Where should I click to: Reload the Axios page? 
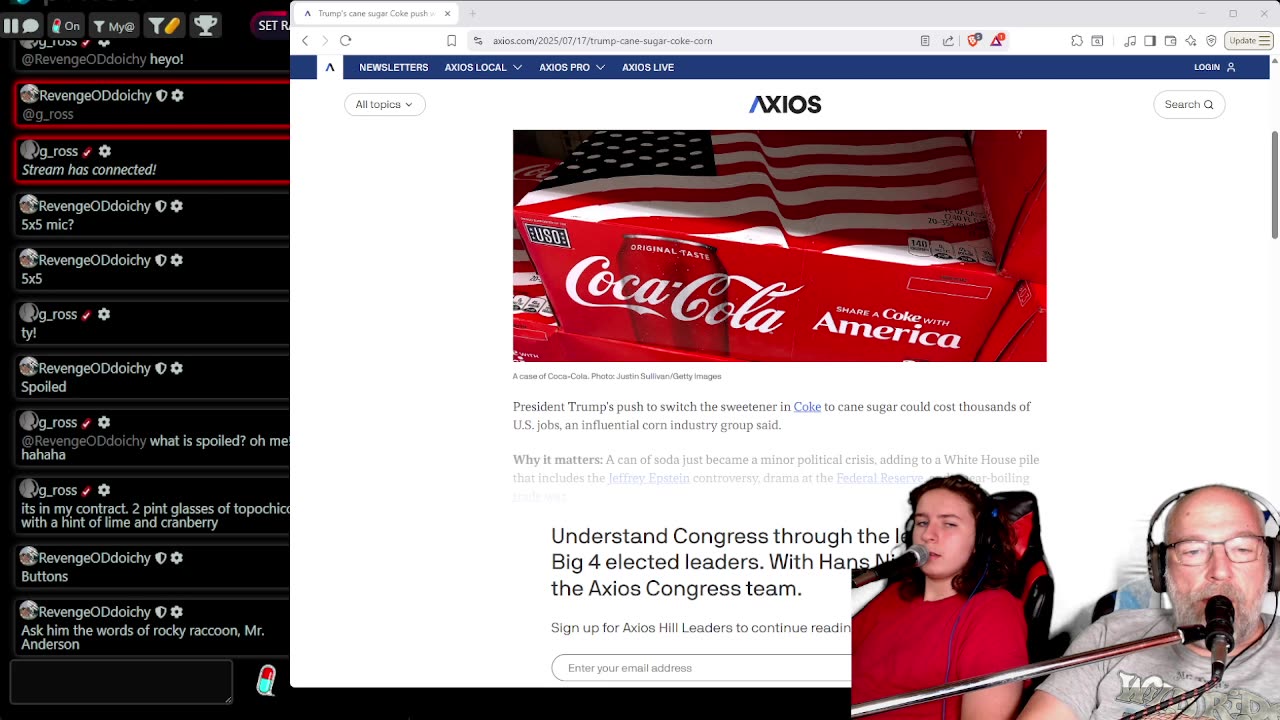click(345, 41)
